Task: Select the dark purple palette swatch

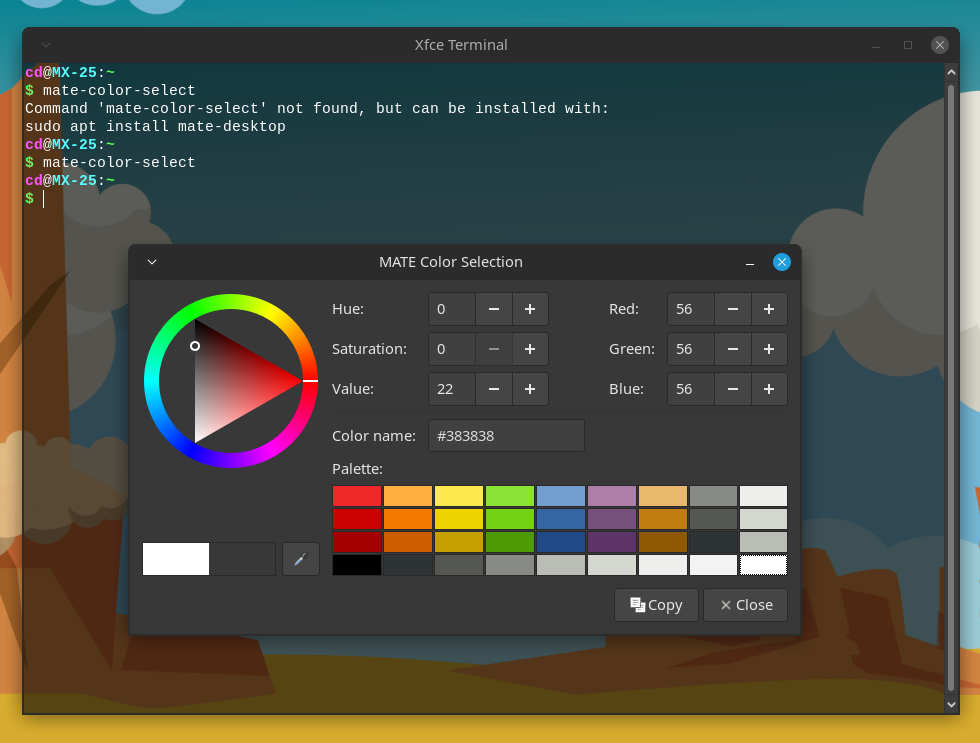Action: click(612, 542)
